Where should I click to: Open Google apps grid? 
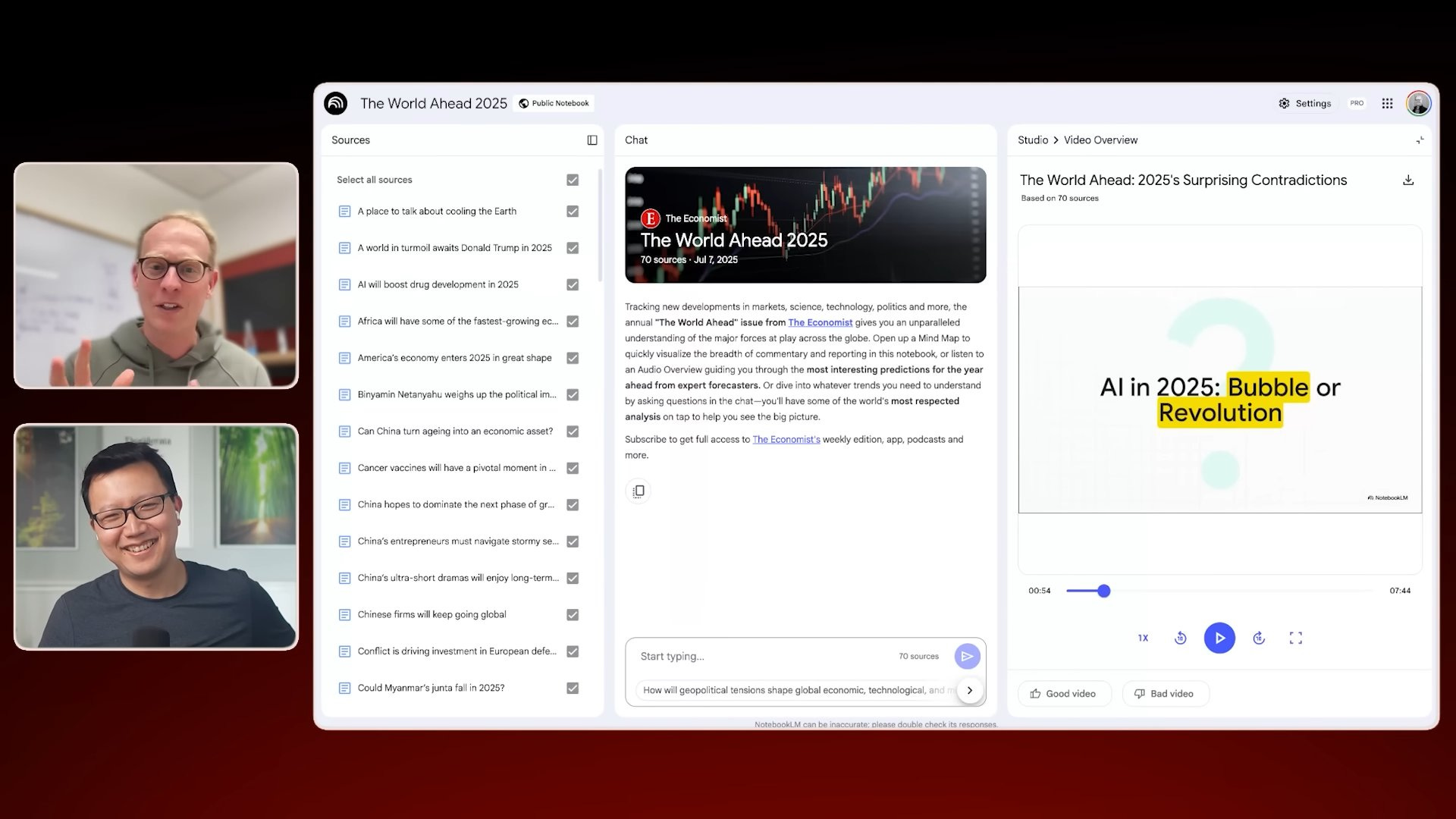(x=1387, y=103)
